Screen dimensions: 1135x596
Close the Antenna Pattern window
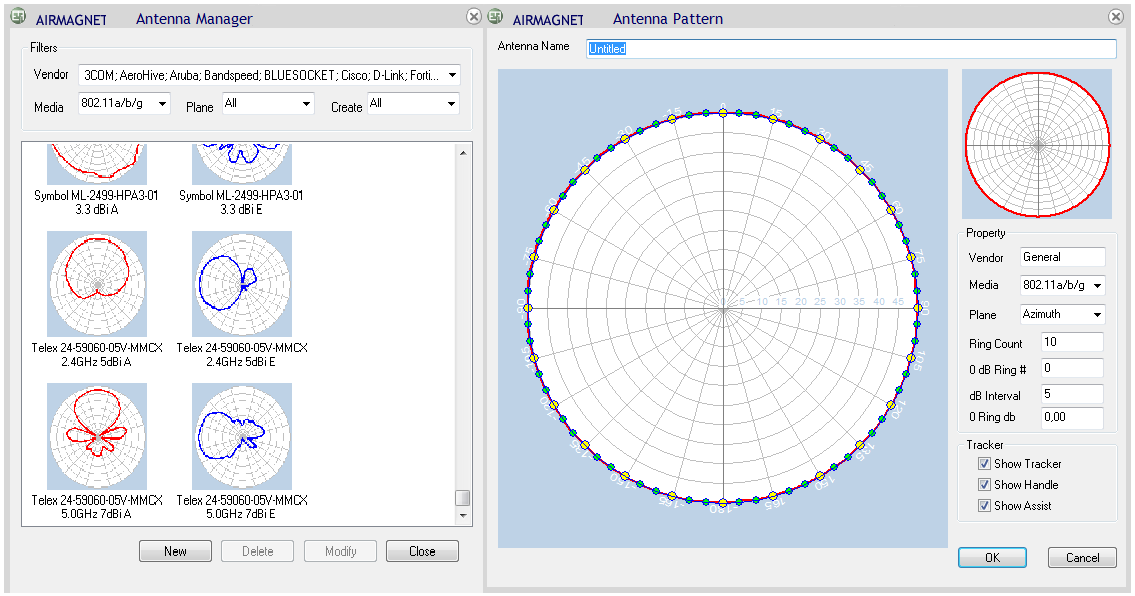[x=1115, y=16]
